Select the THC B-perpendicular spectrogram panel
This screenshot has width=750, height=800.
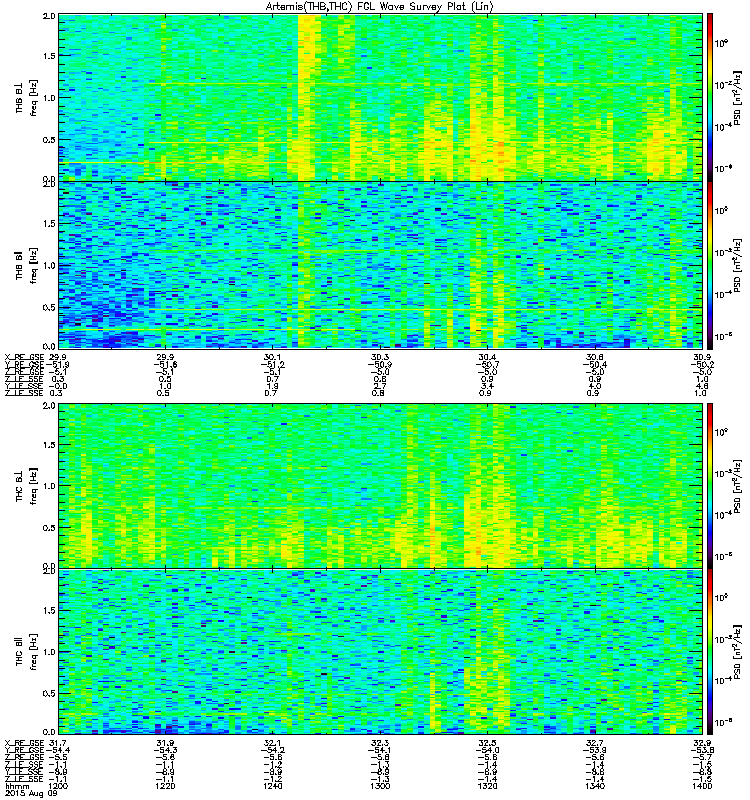pos(381,486)
